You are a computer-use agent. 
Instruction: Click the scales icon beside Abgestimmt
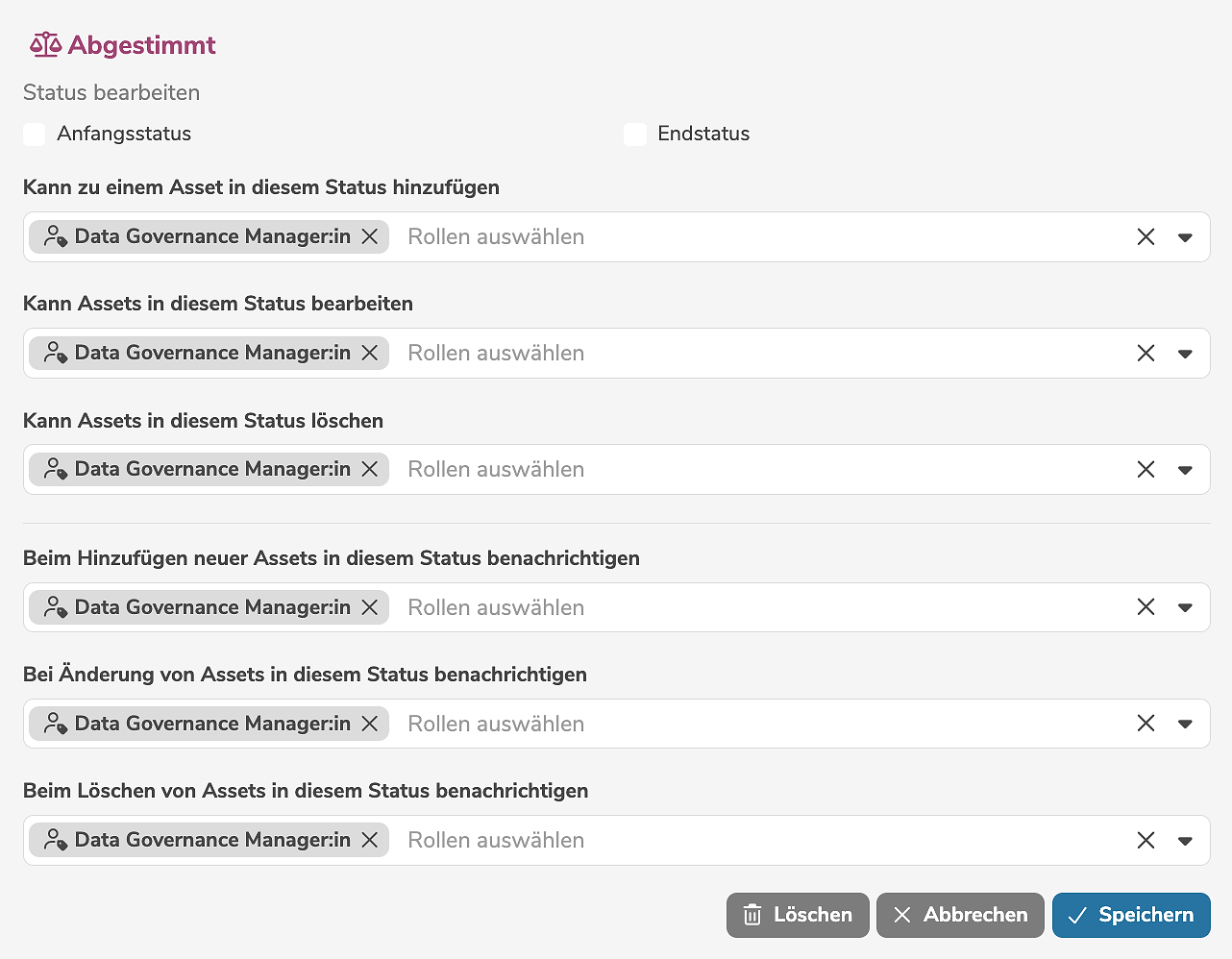(x=45, y=45)
